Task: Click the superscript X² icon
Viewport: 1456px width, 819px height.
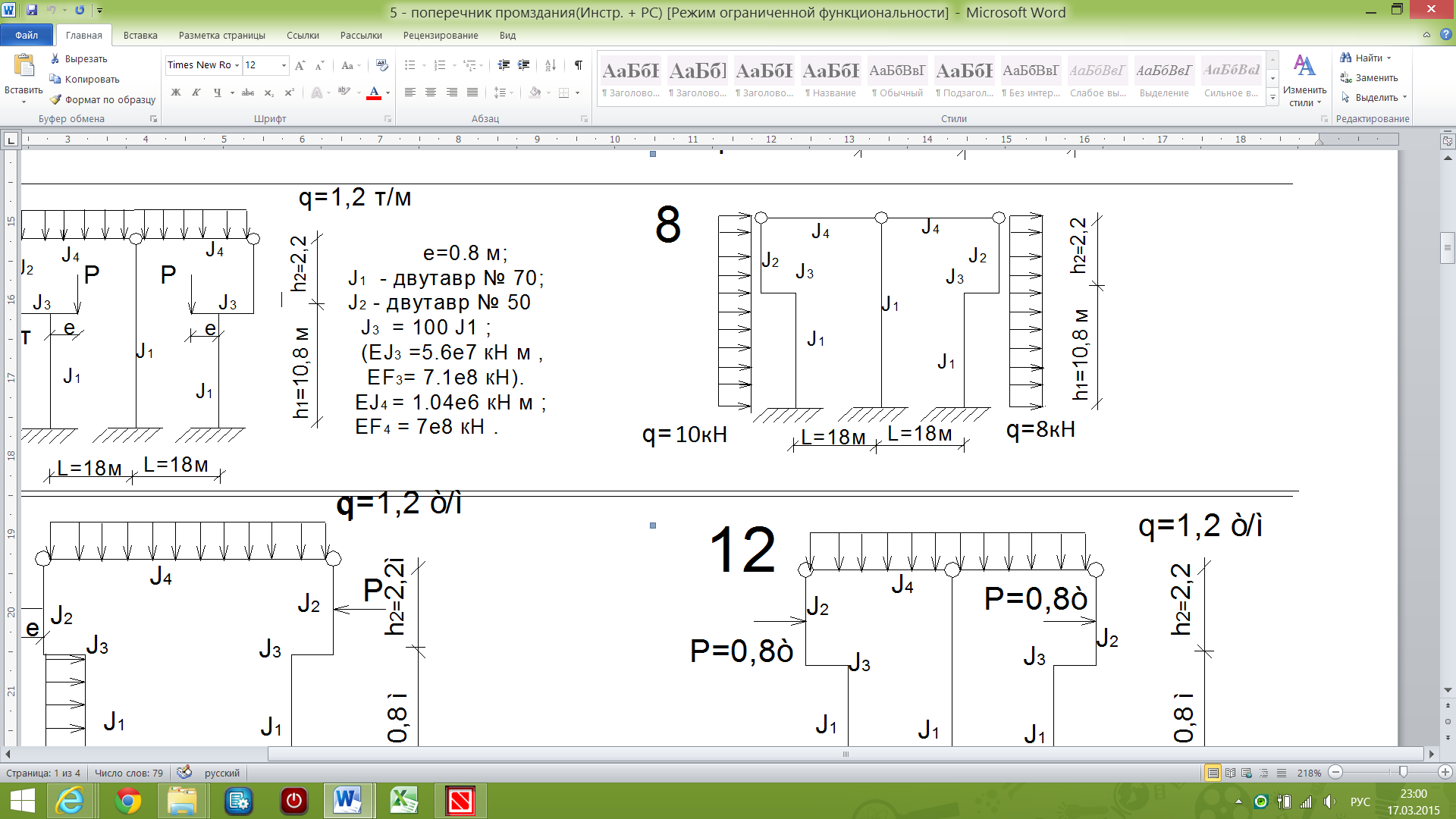Action: [x=289, y=93]
